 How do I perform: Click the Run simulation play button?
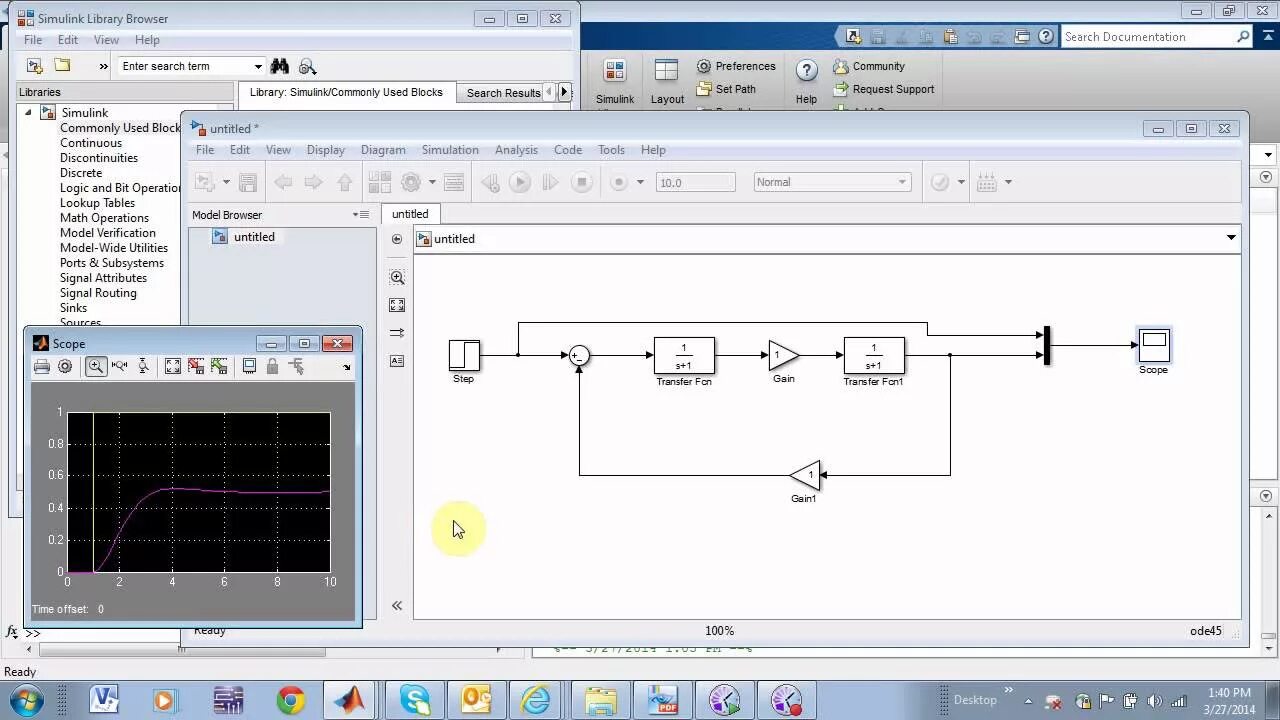[x=519, y=182]
